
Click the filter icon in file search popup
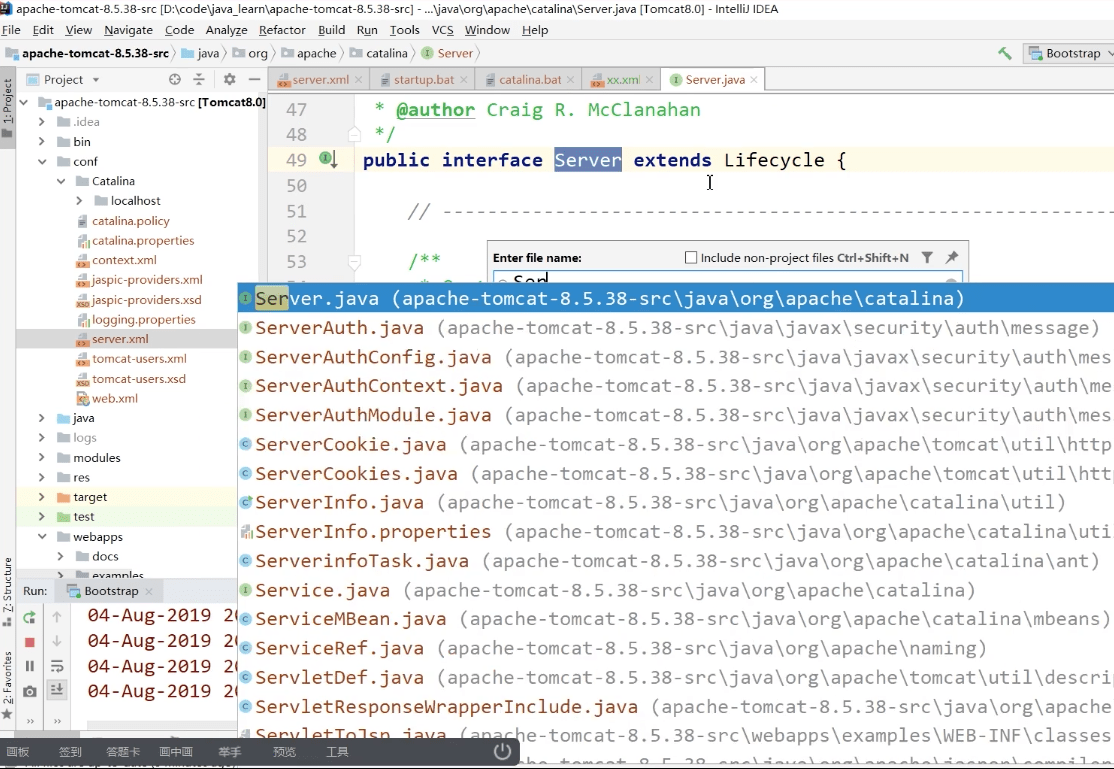pyautogui.click(x=927, y=257)
